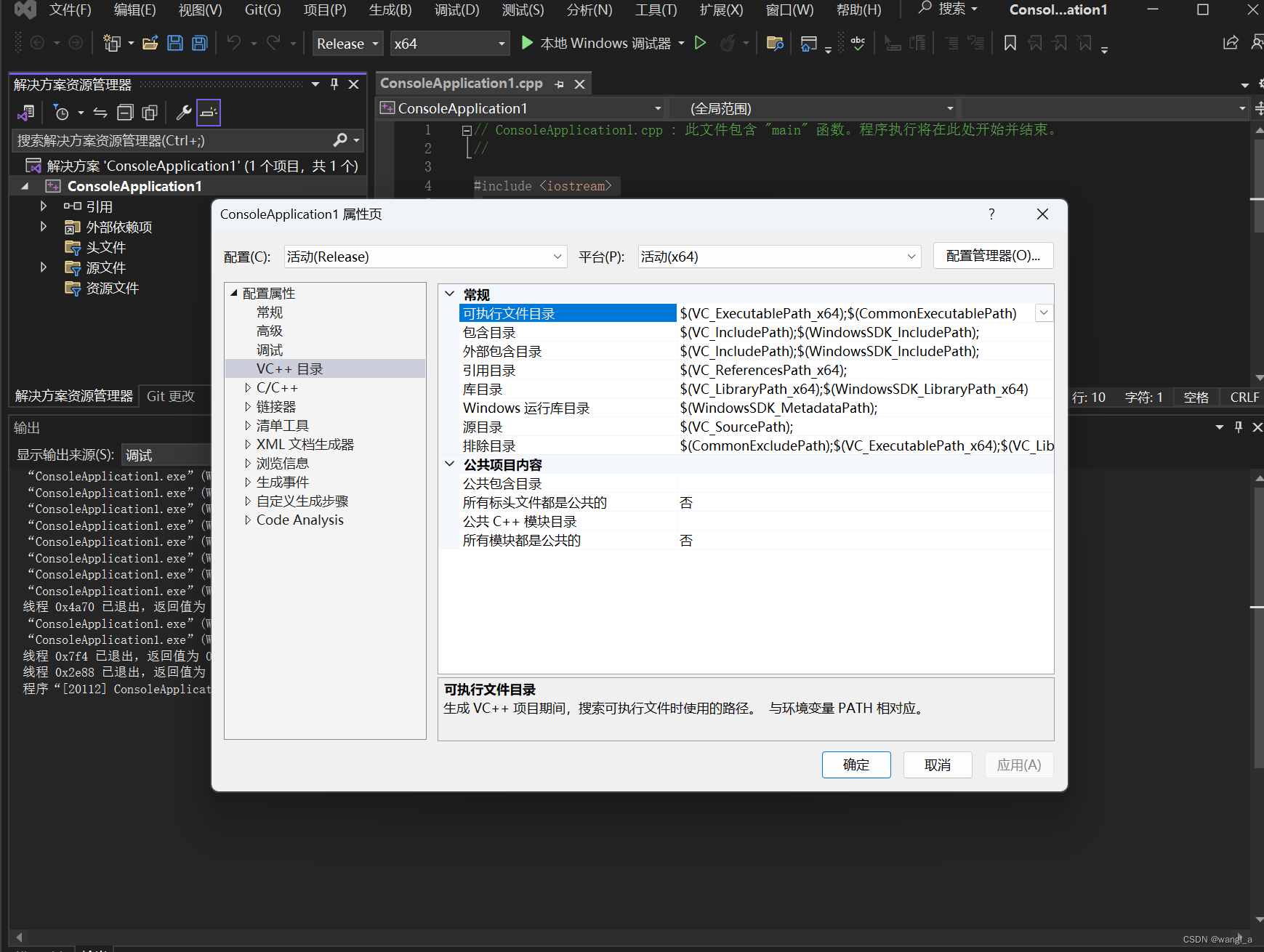Click 本地 Windows 调试器 button
The width and height of the screenshot is (1264, 952).
coord(605,44)
